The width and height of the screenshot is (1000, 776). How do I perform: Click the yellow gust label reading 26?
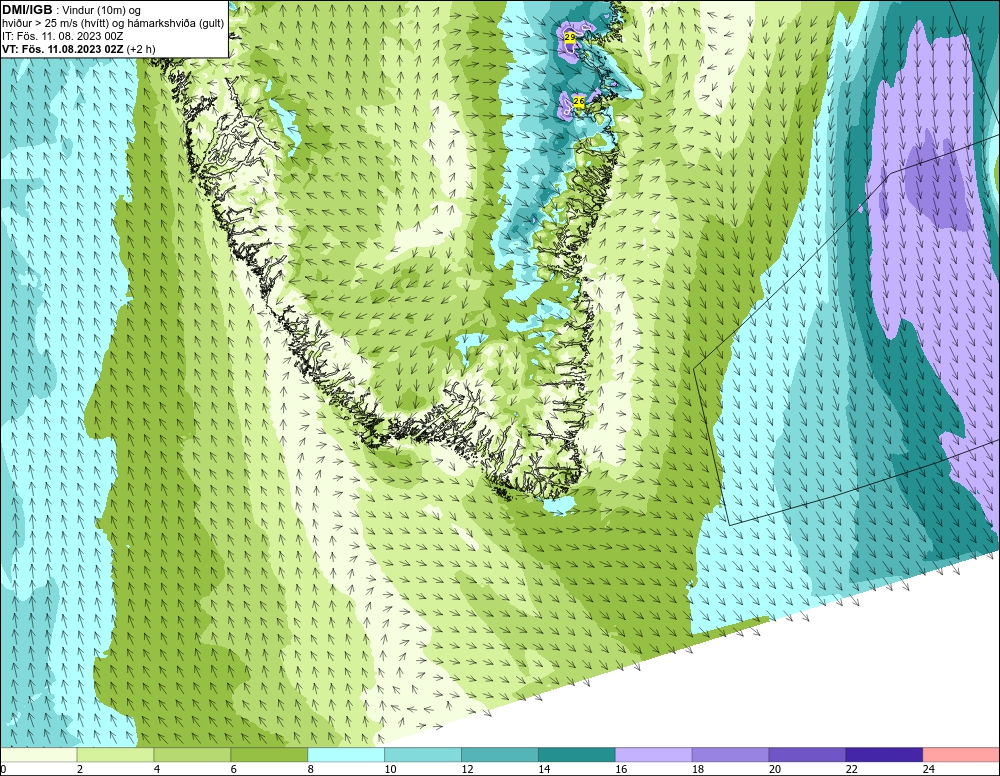578,101
